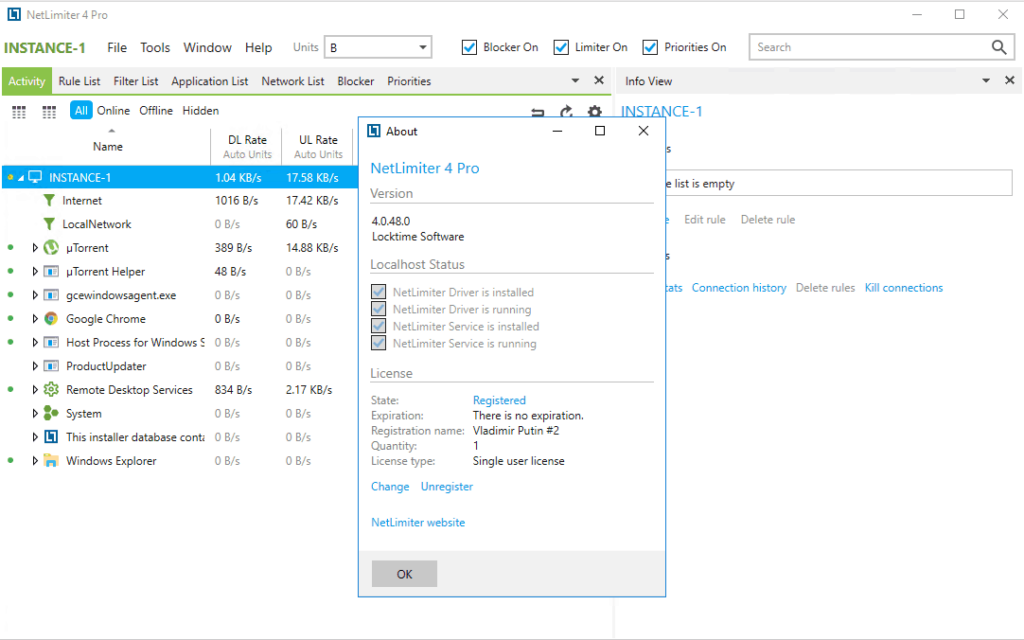Open the Help menu
1024x640 pixels.
258,47
